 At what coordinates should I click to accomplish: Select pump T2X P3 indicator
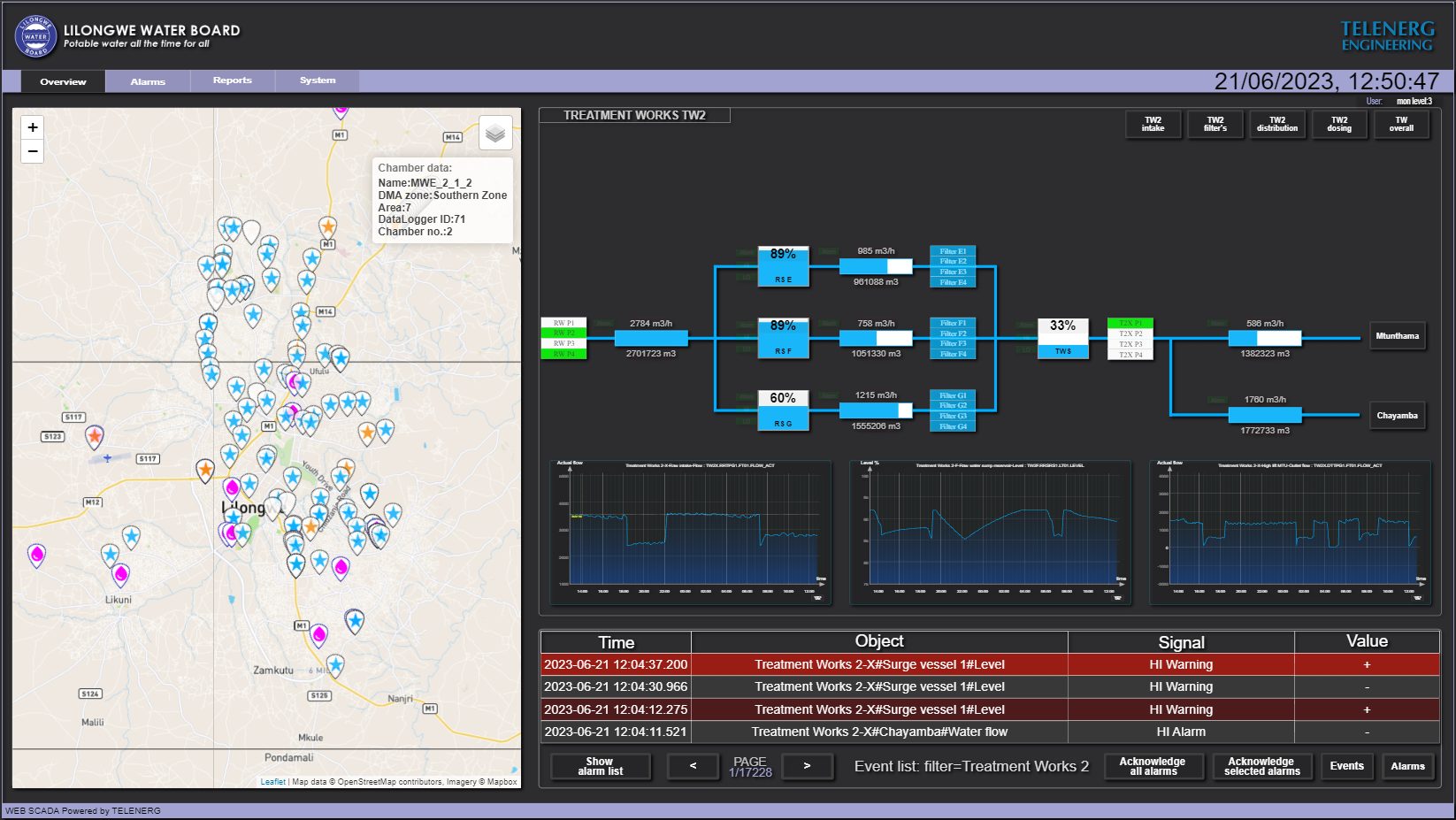point(1130,344)
